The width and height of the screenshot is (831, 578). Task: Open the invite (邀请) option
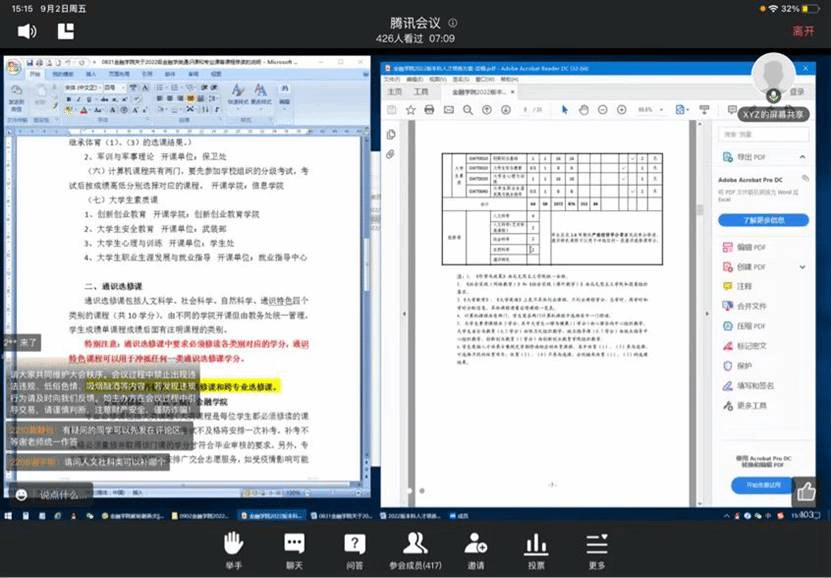click(x=476, y=549)
